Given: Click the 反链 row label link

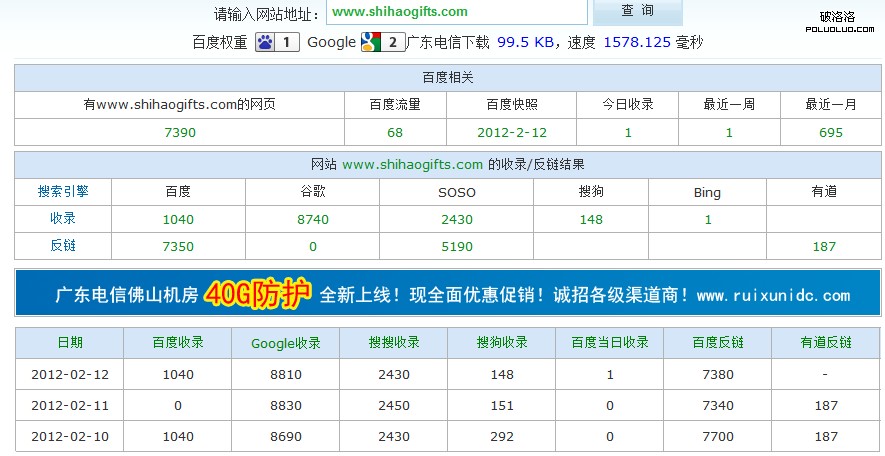Looking at the screenshot, I should pos(63,246).
